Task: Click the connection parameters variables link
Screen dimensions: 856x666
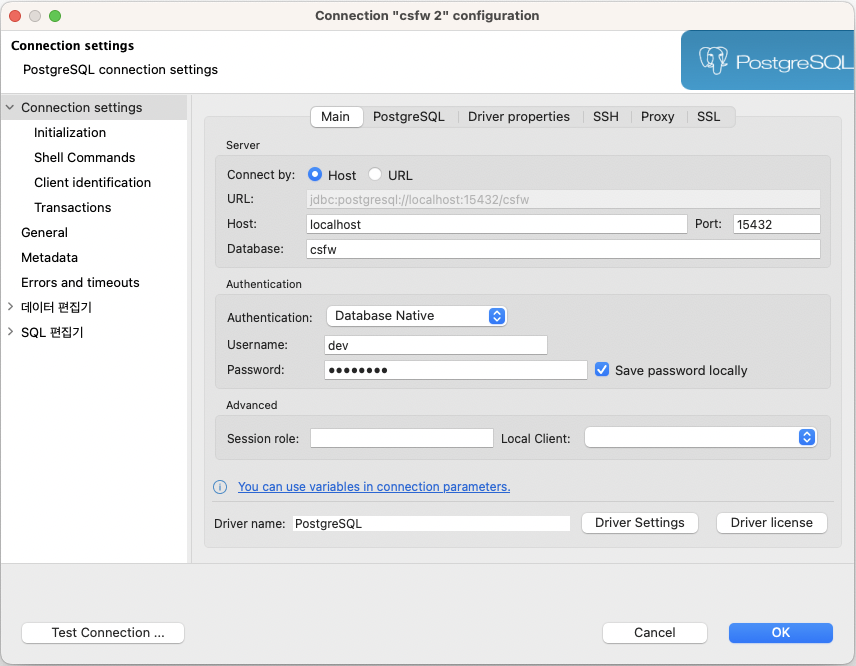Action: pyautogui.click(x=374, y=487)
